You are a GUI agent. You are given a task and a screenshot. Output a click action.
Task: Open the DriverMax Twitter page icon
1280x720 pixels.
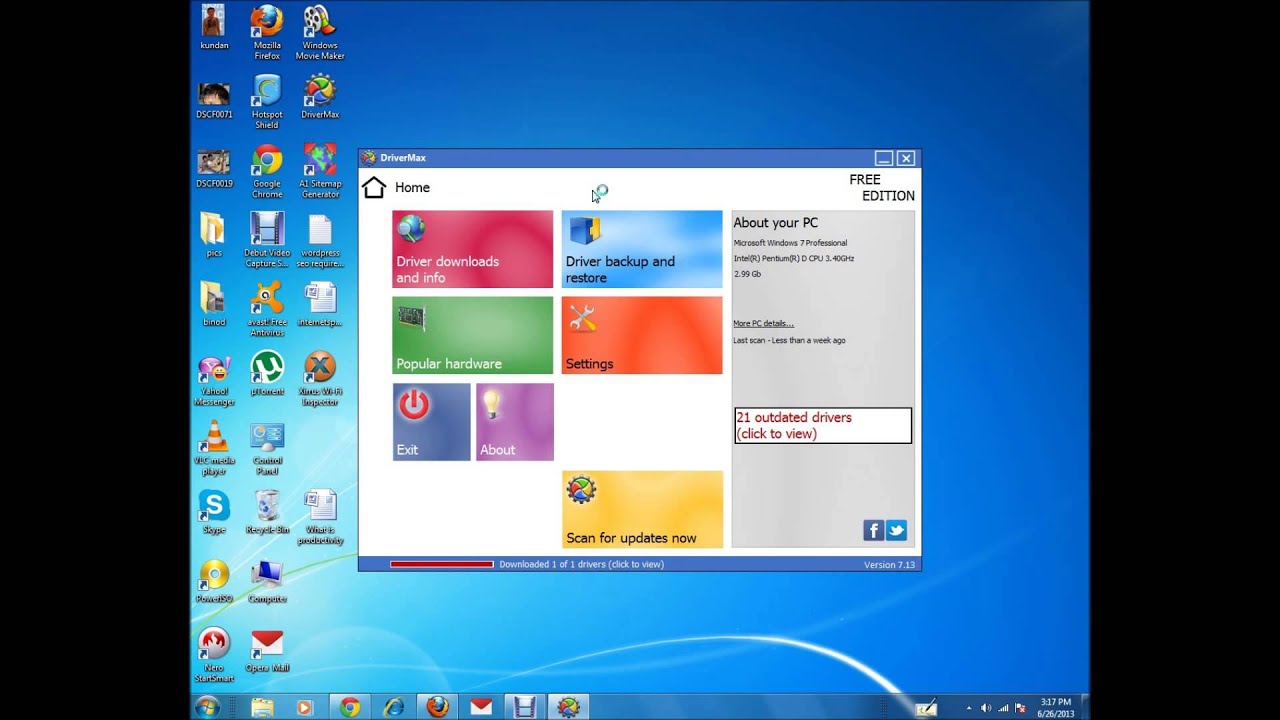[897, 530]
